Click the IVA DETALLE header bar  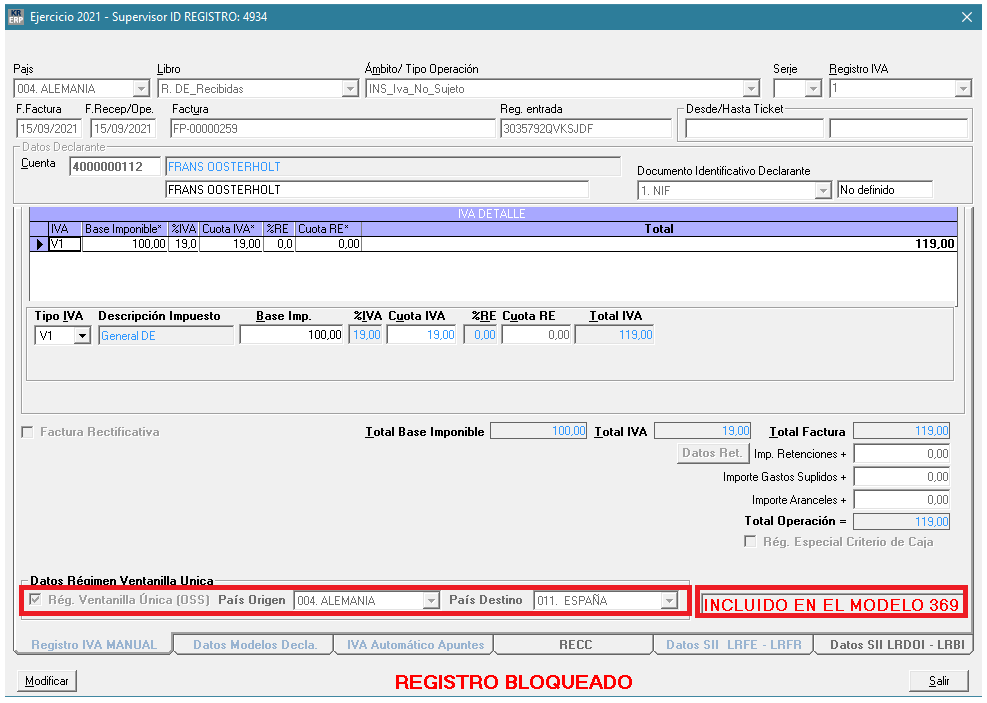(493, 214)
